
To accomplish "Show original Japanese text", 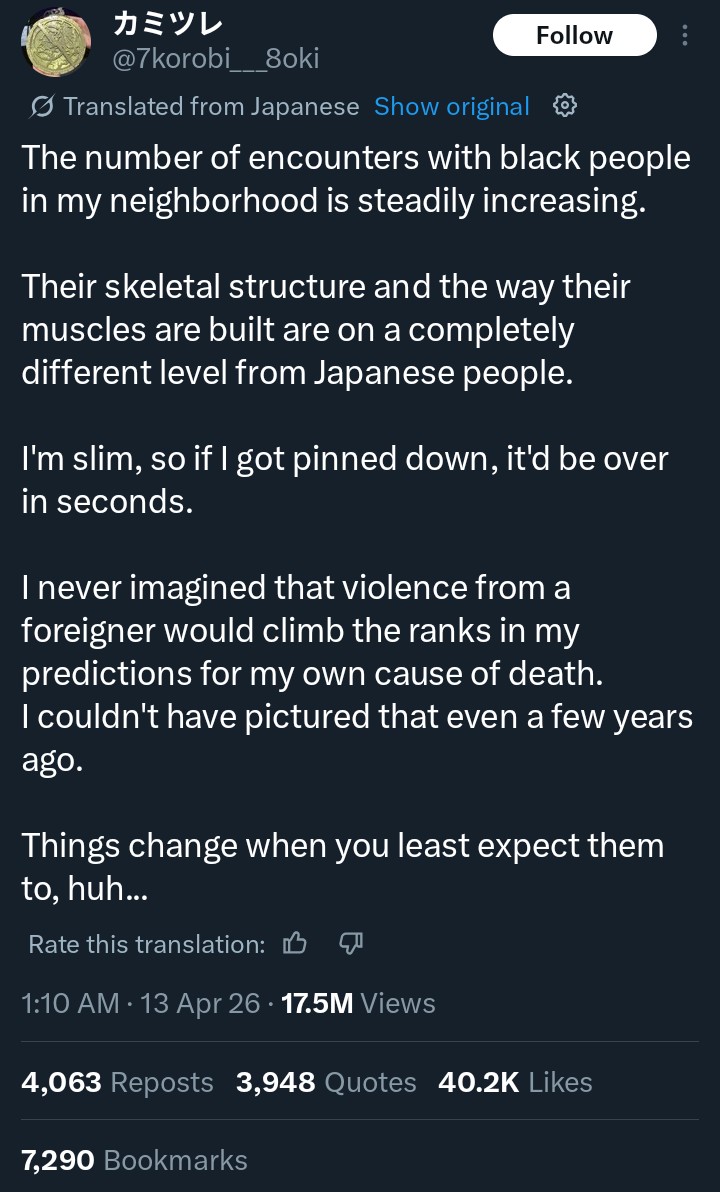I will tap(452, 106).
